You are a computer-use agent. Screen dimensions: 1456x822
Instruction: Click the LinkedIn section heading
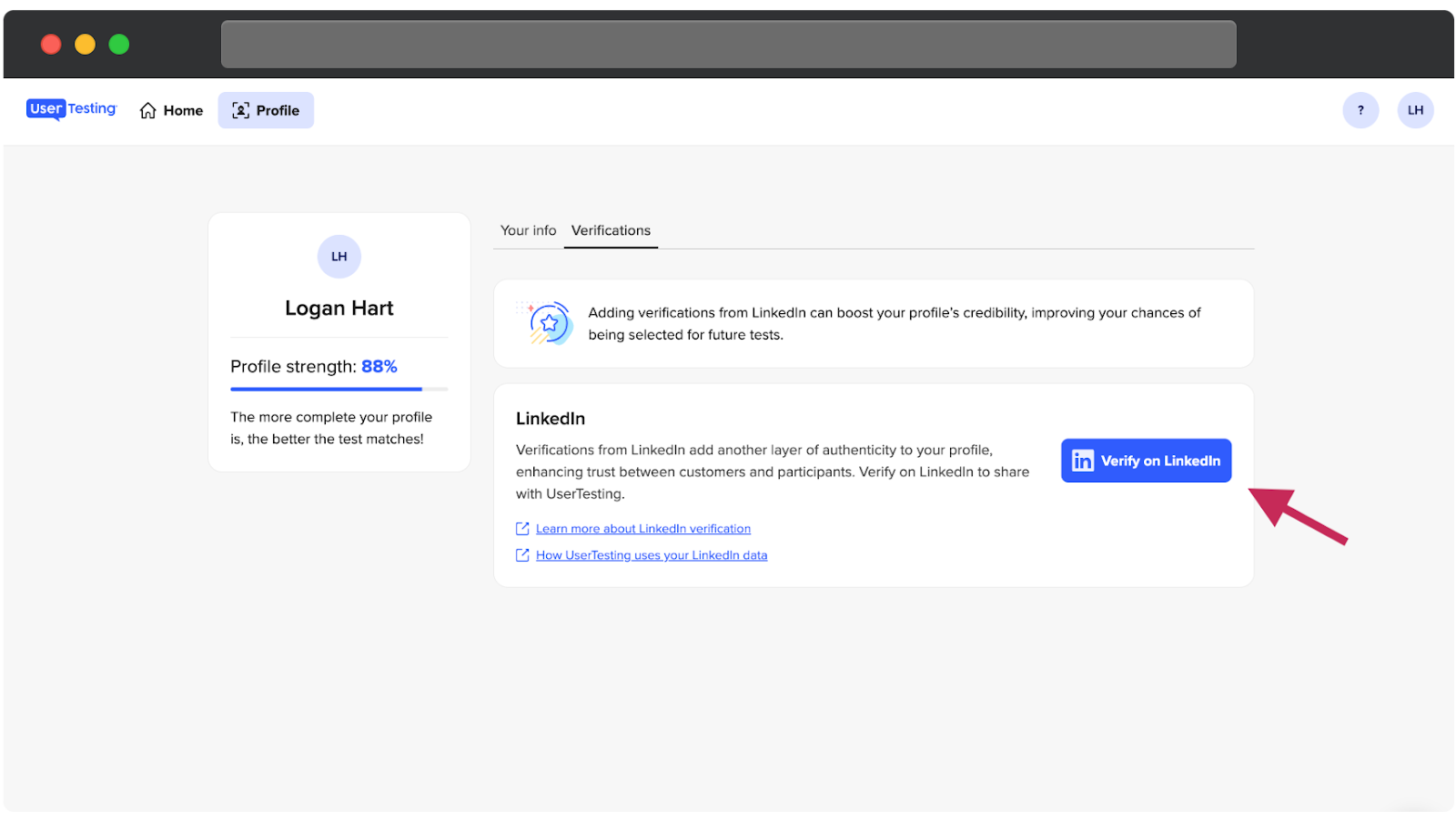(x=551, y=419)
